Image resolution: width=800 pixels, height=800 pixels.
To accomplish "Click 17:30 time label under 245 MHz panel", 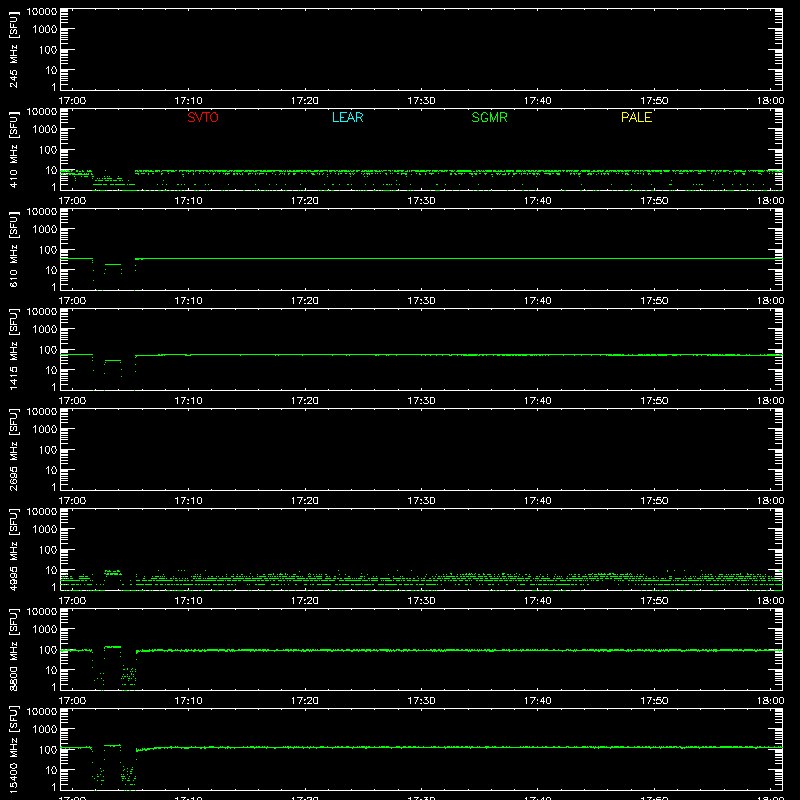I will 421,101.
